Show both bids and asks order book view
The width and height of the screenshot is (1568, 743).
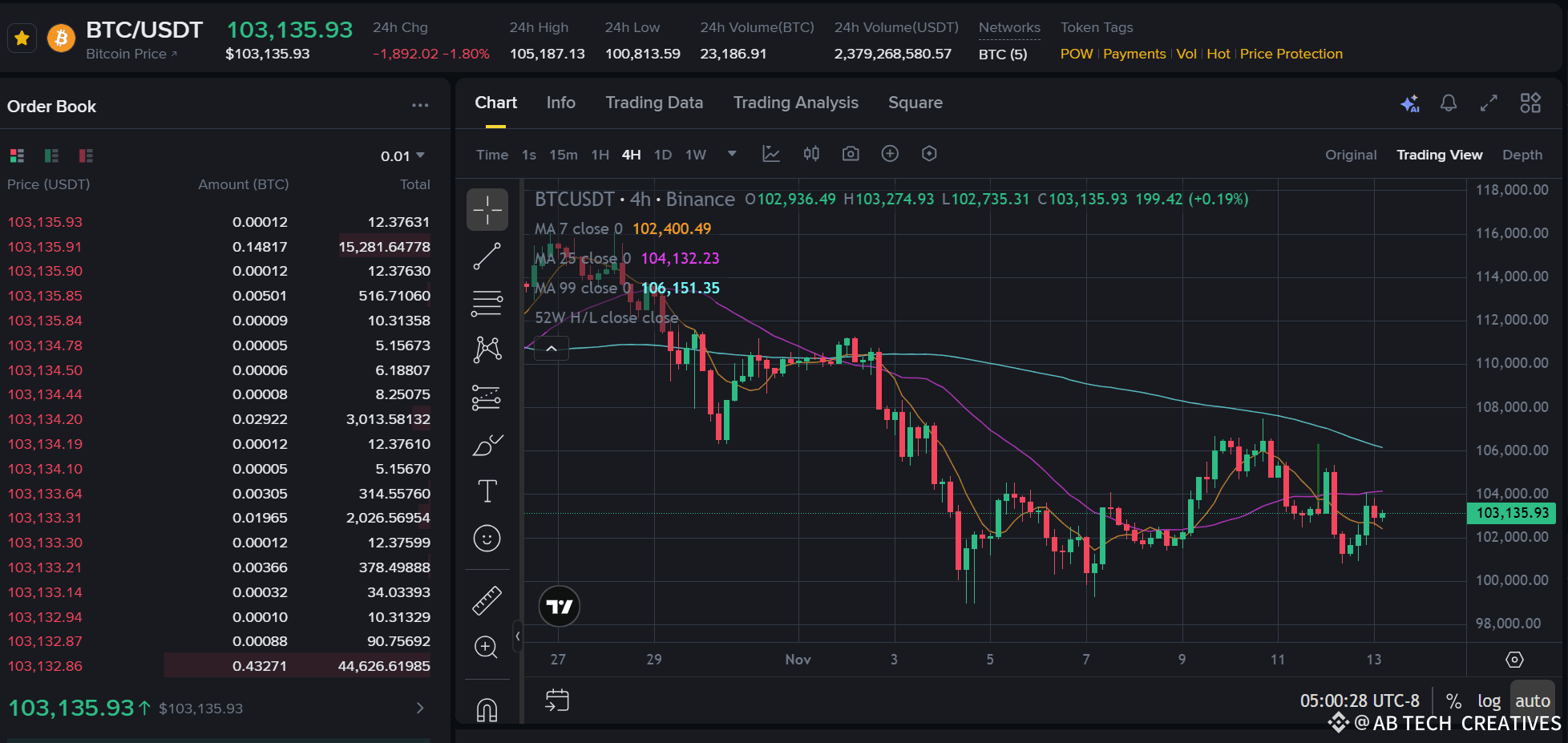tap(17, 155)
